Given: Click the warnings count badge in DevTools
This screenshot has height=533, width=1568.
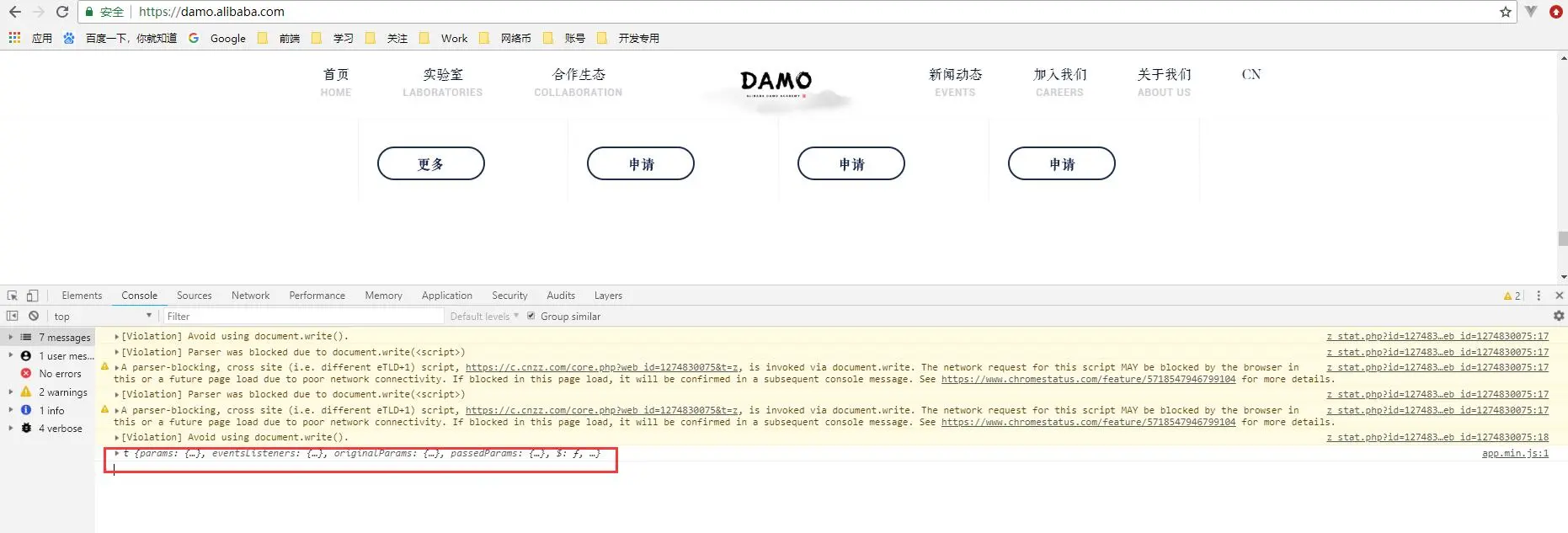Looking at the screenshot, I should point(1512,296).
